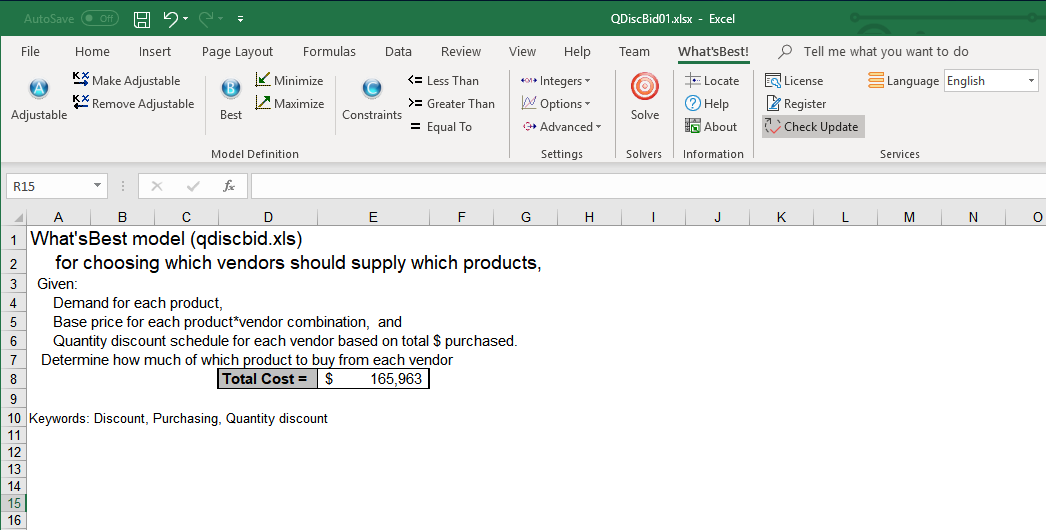The height and width of the screenshot is (530, 1046).
Task: Open the Redo history dropdown arrow
Action: 220,19
